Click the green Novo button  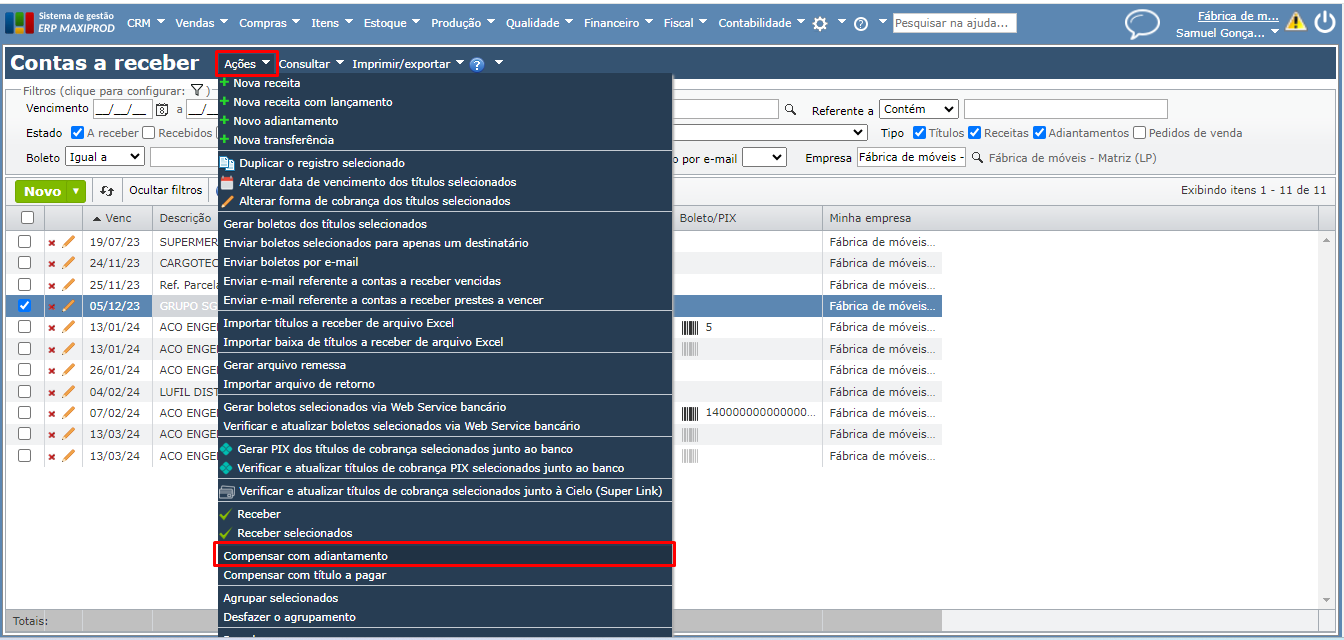coord(42,191)
